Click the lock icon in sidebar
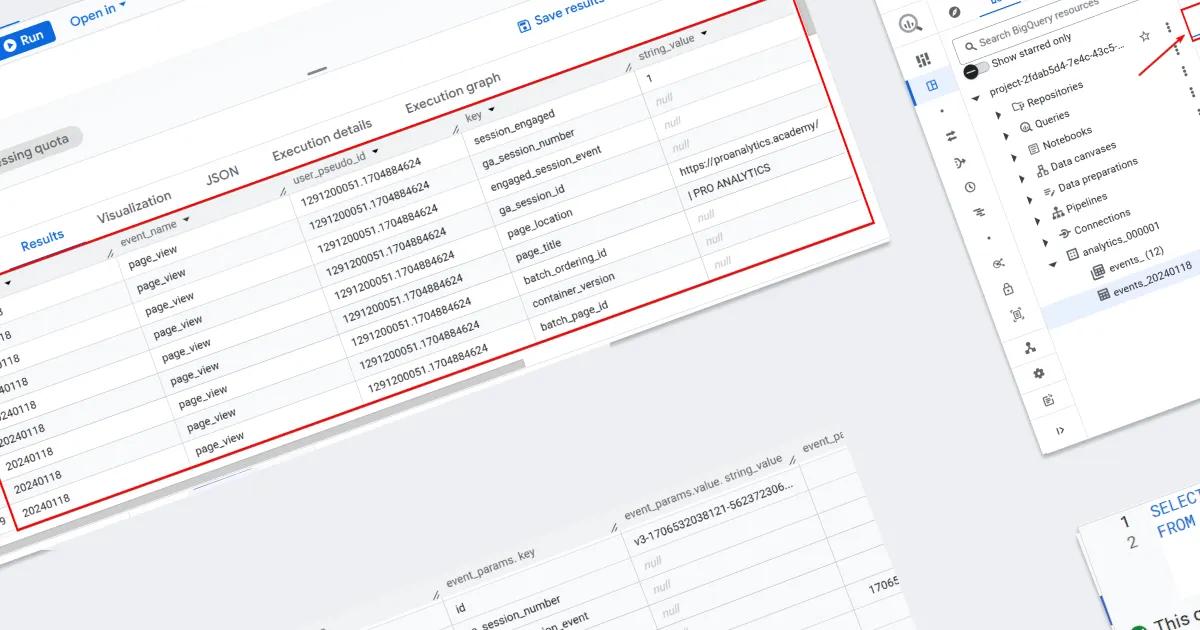 coord(1008,289)
